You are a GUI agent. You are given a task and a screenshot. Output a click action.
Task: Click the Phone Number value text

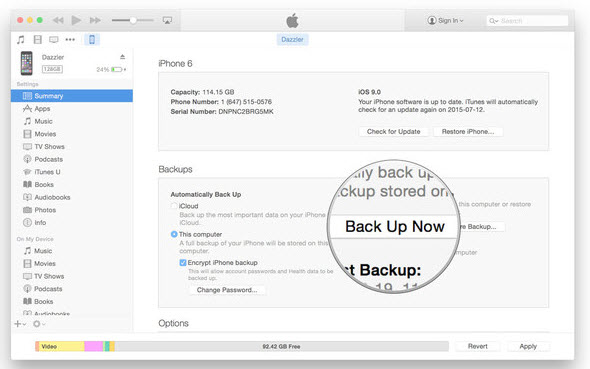coord(246,102)
